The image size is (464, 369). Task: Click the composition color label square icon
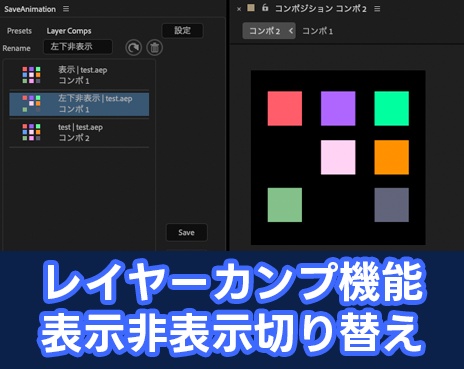pyautogui.click(x=251, y=8)
